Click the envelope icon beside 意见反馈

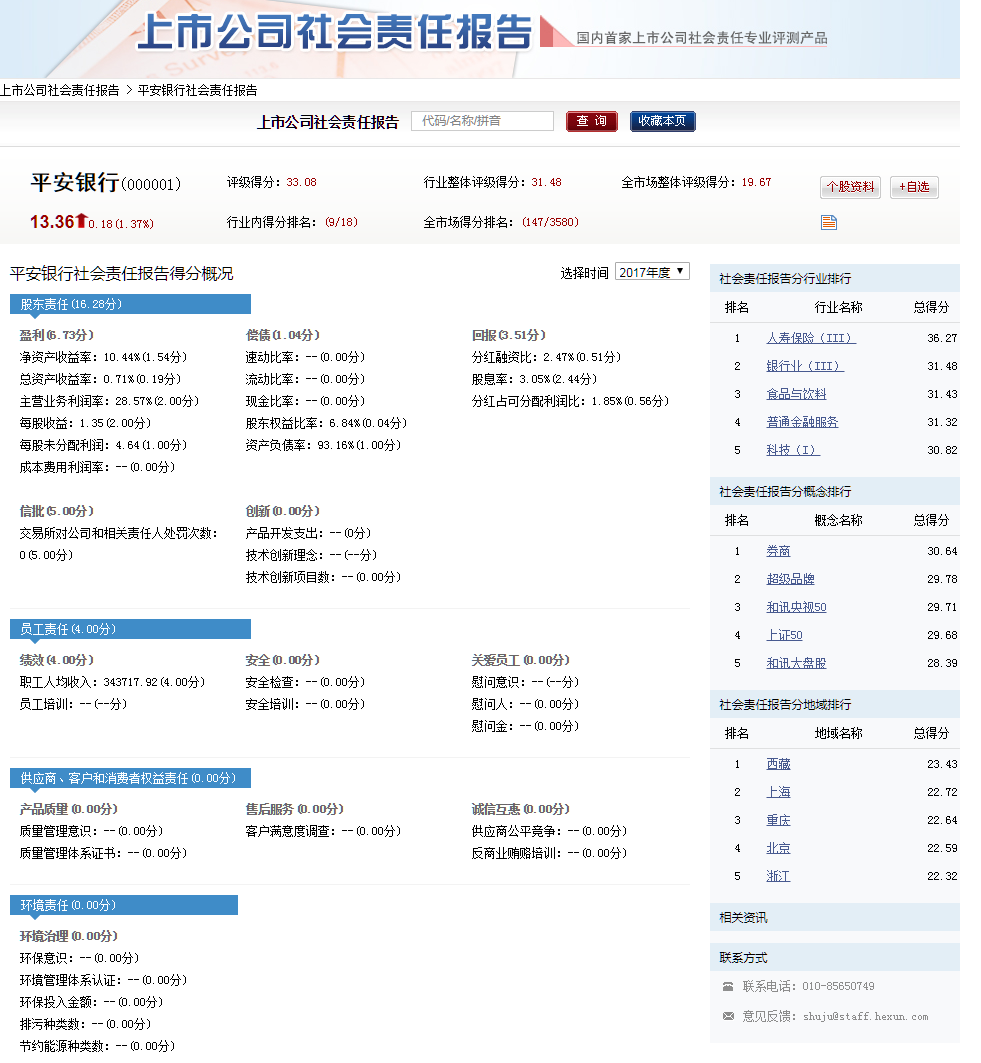point(727,1016)
